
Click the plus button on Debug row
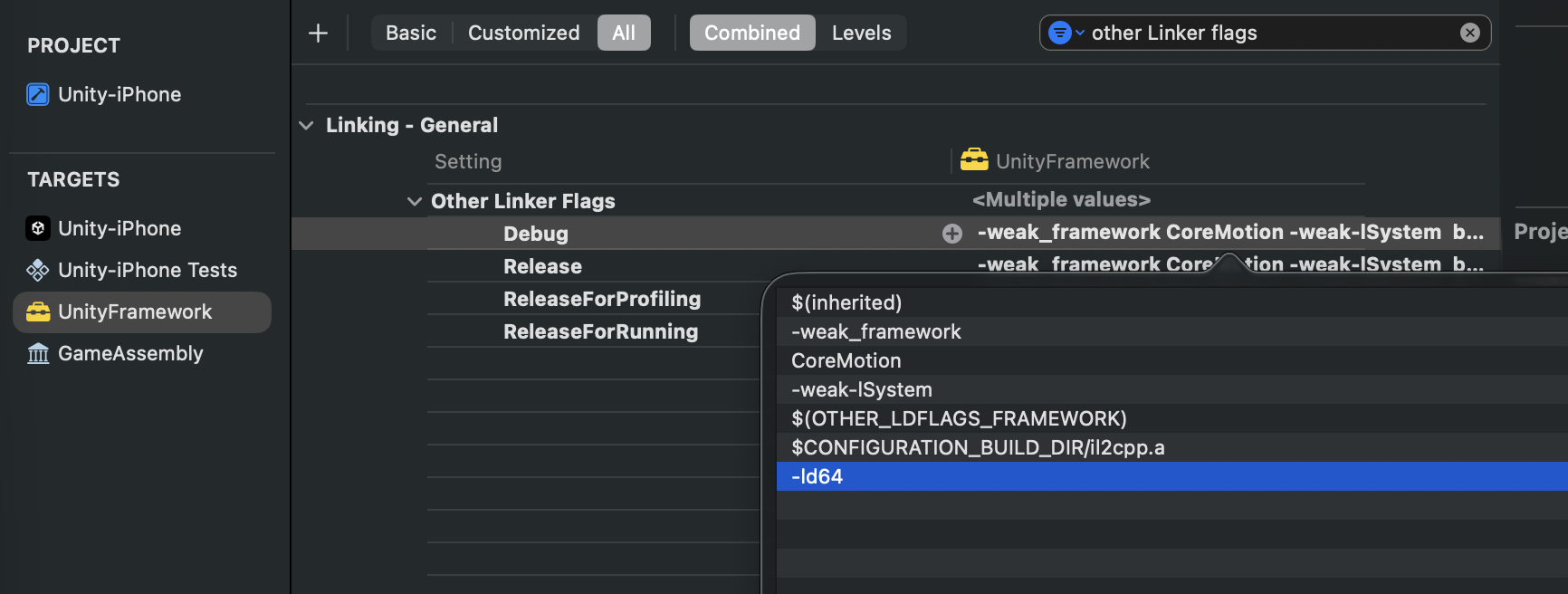[951, 234]
